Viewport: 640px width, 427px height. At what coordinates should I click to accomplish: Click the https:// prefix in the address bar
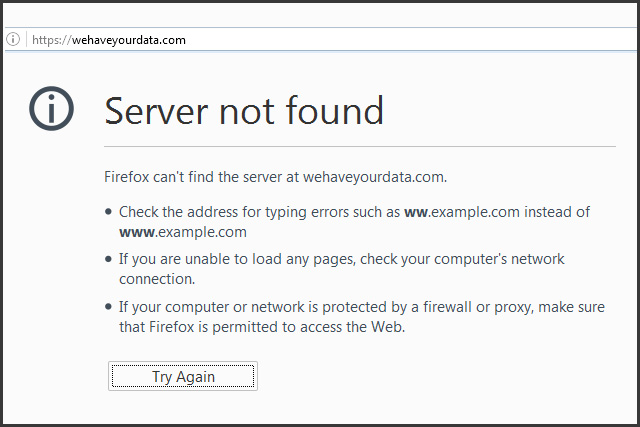(51, 40)
